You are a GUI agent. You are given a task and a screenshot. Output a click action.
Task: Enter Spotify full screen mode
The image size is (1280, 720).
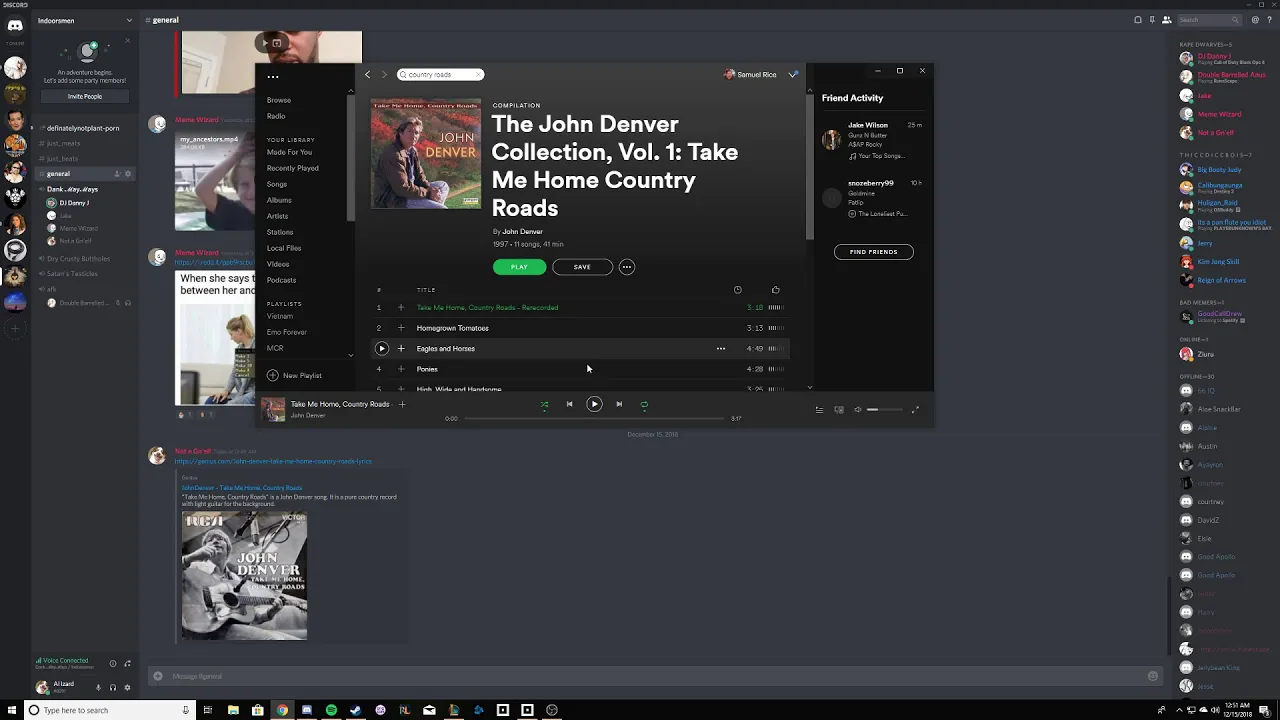(915, 409)
